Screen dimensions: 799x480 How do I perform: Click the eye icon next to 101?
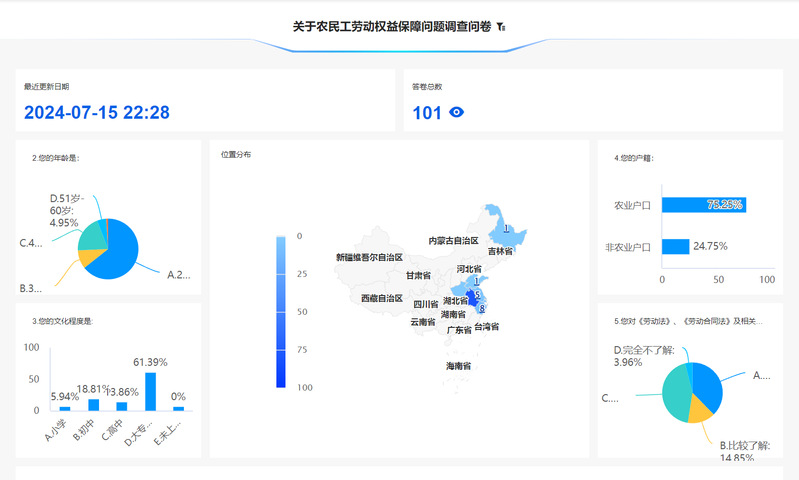click(457, 113)
